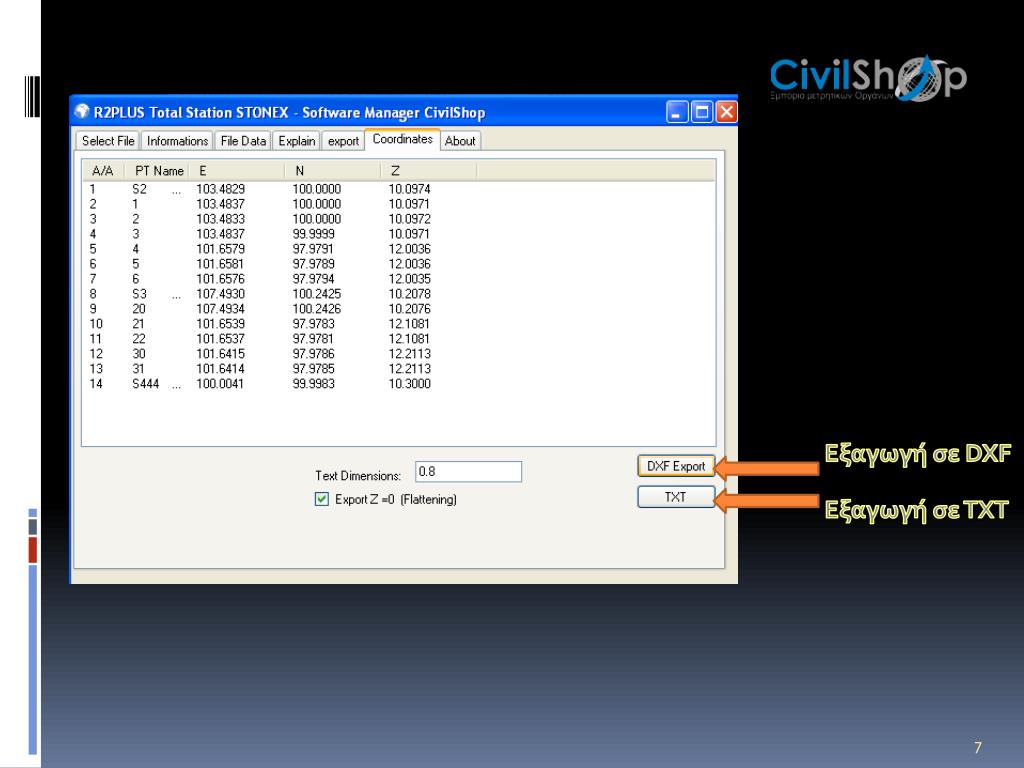
Task: Click N value 100.2426
Action: point(317,310)
